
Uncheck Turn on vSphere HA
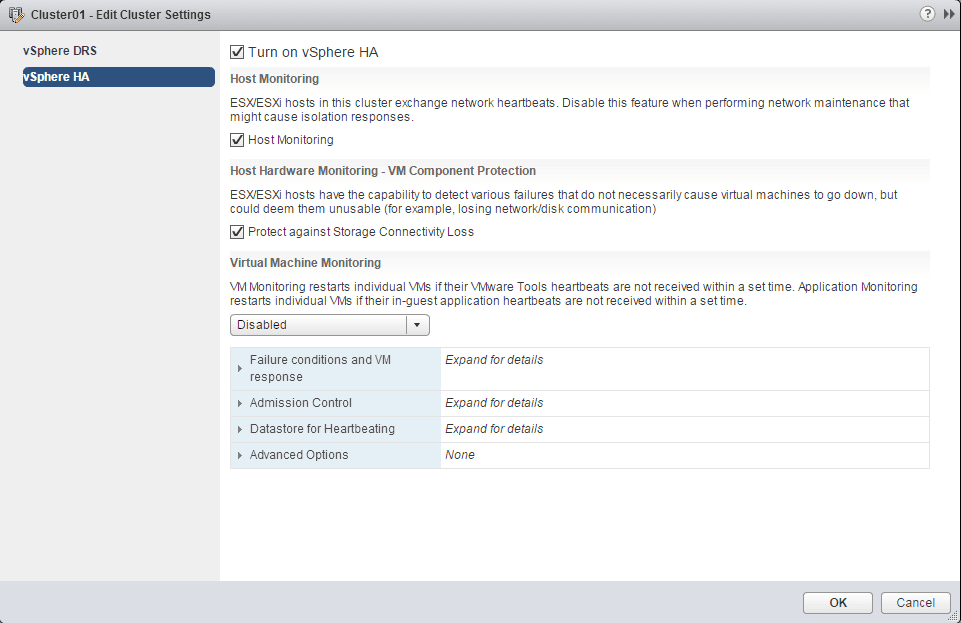(237, 52)
